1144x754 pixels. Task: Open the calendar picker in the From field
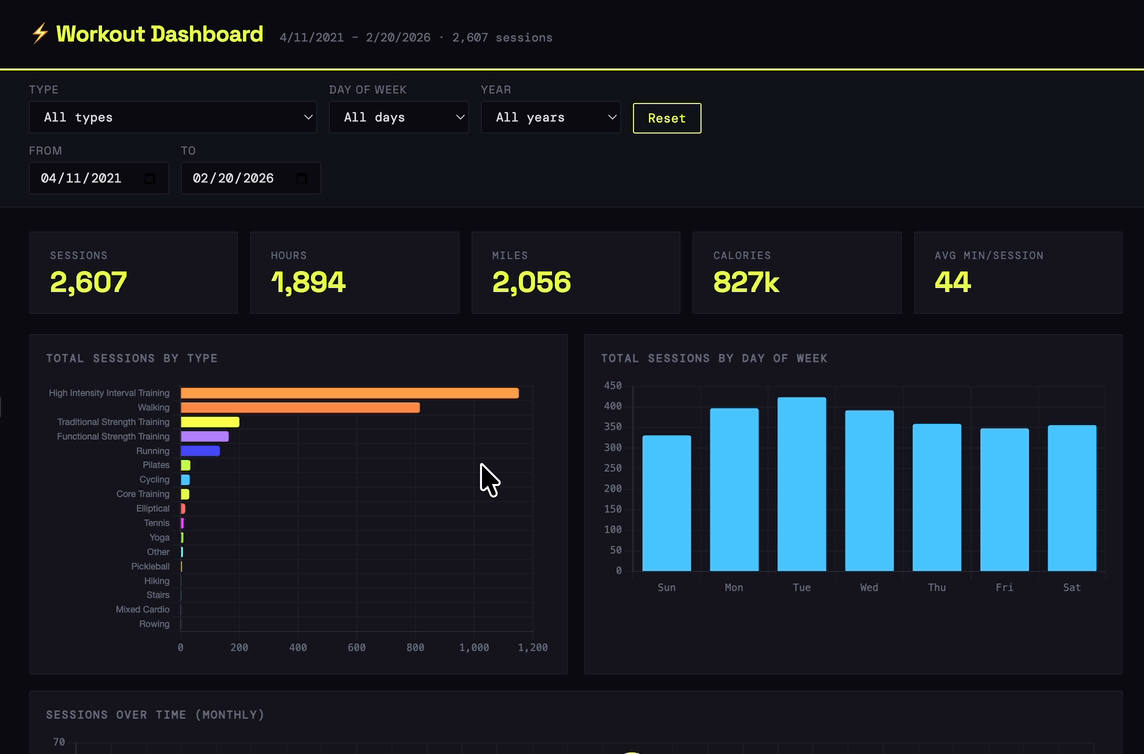tap(150, 178)
